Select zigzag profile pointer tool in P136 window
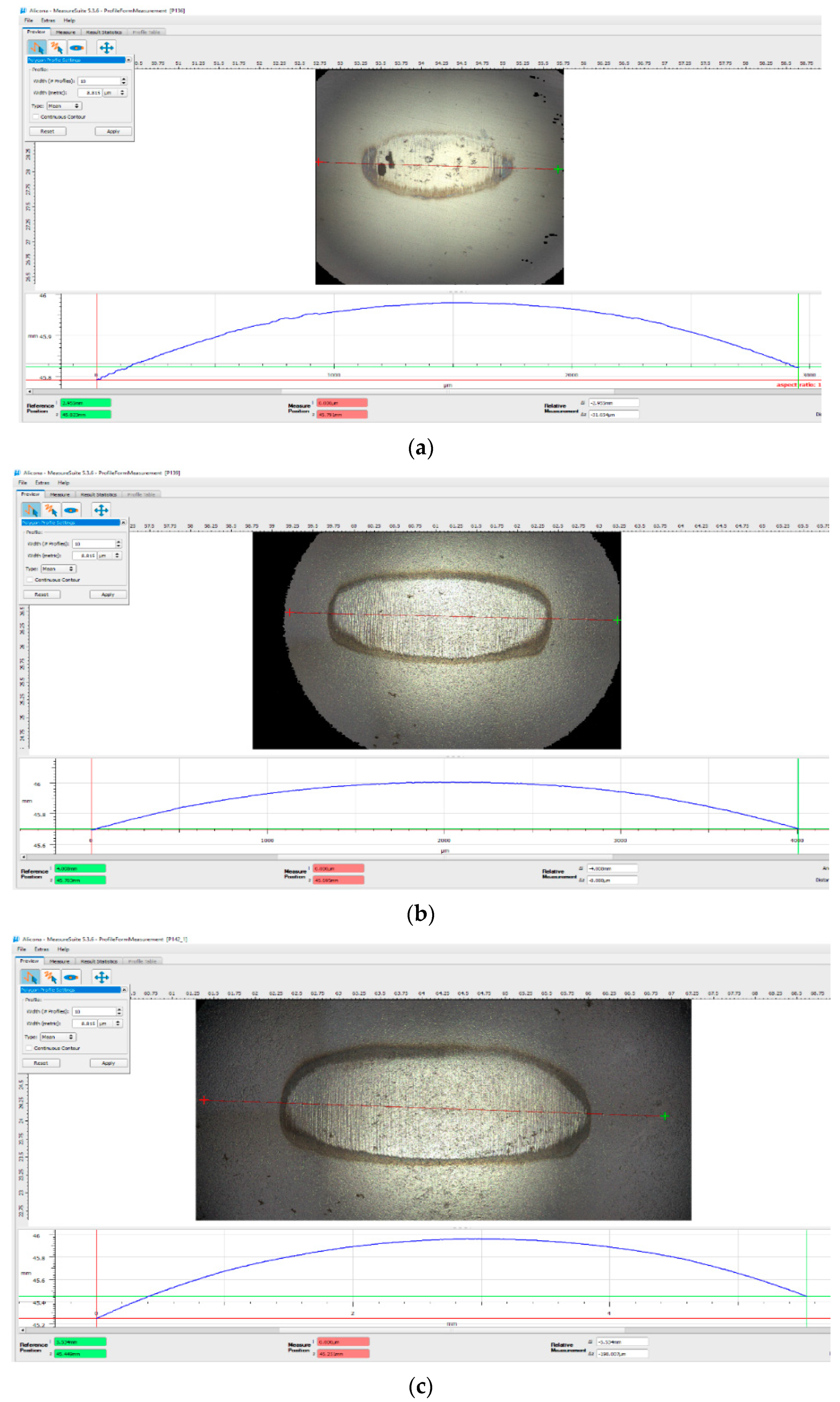The height and width of the screenshot is (1402, 840). click(57, 47)
